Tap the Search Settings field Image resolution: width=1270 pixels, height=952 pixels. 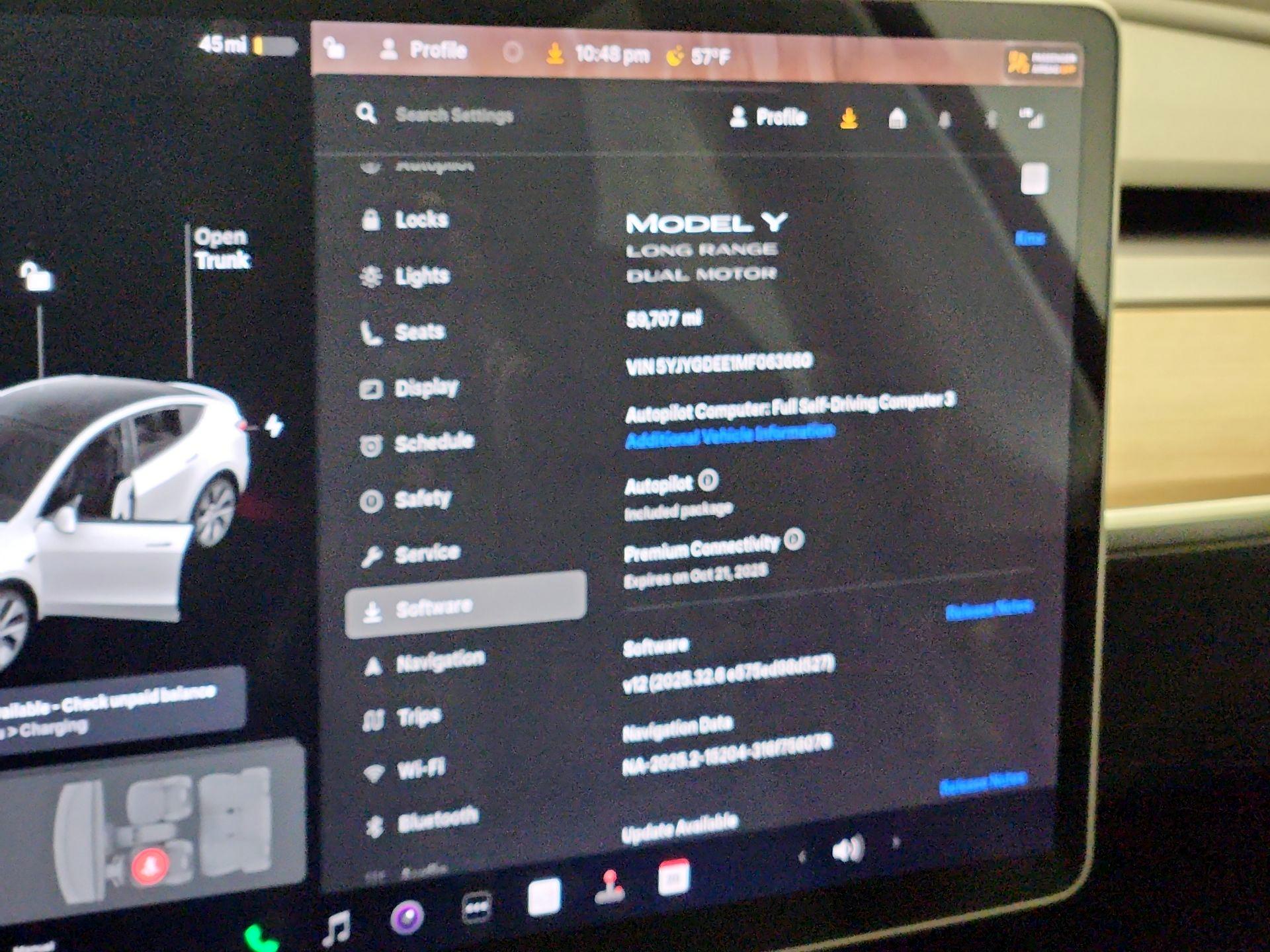pos(454,115)
